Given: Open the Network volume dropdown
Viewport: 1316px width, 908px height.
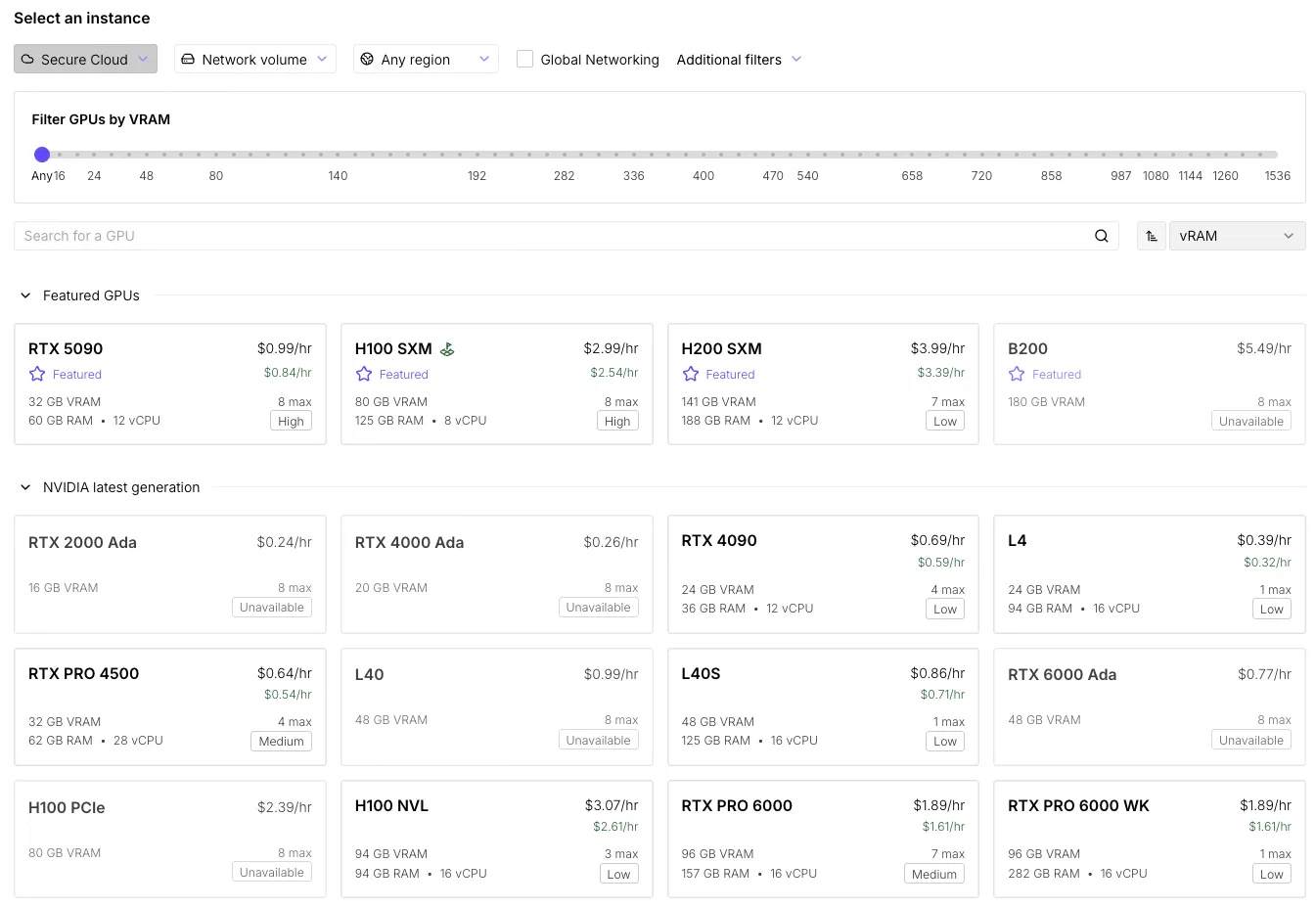Looking at the screenshot, I should (255, 59).
